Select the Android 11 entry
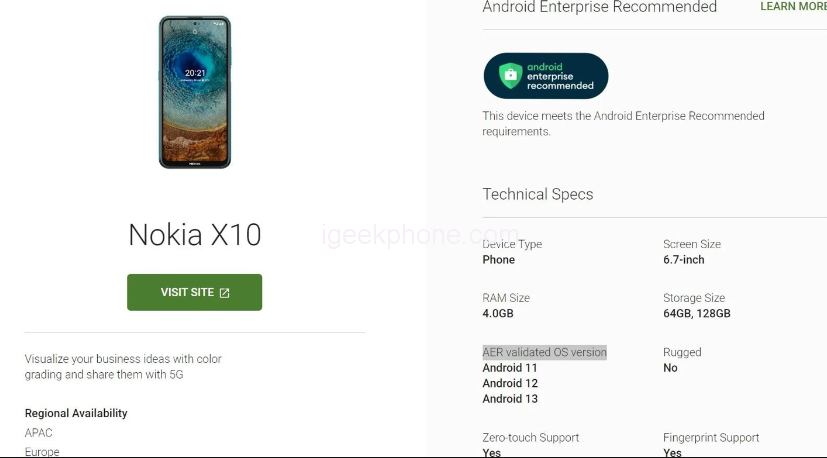827x458 pixels. [x=509, y=368]
